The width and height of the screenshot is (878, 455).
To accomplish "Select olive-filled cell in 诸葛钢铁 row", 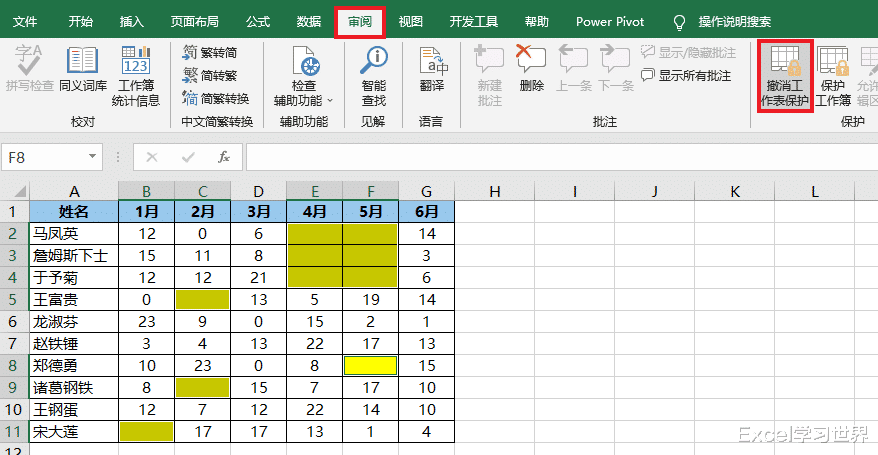I will 202,387.
